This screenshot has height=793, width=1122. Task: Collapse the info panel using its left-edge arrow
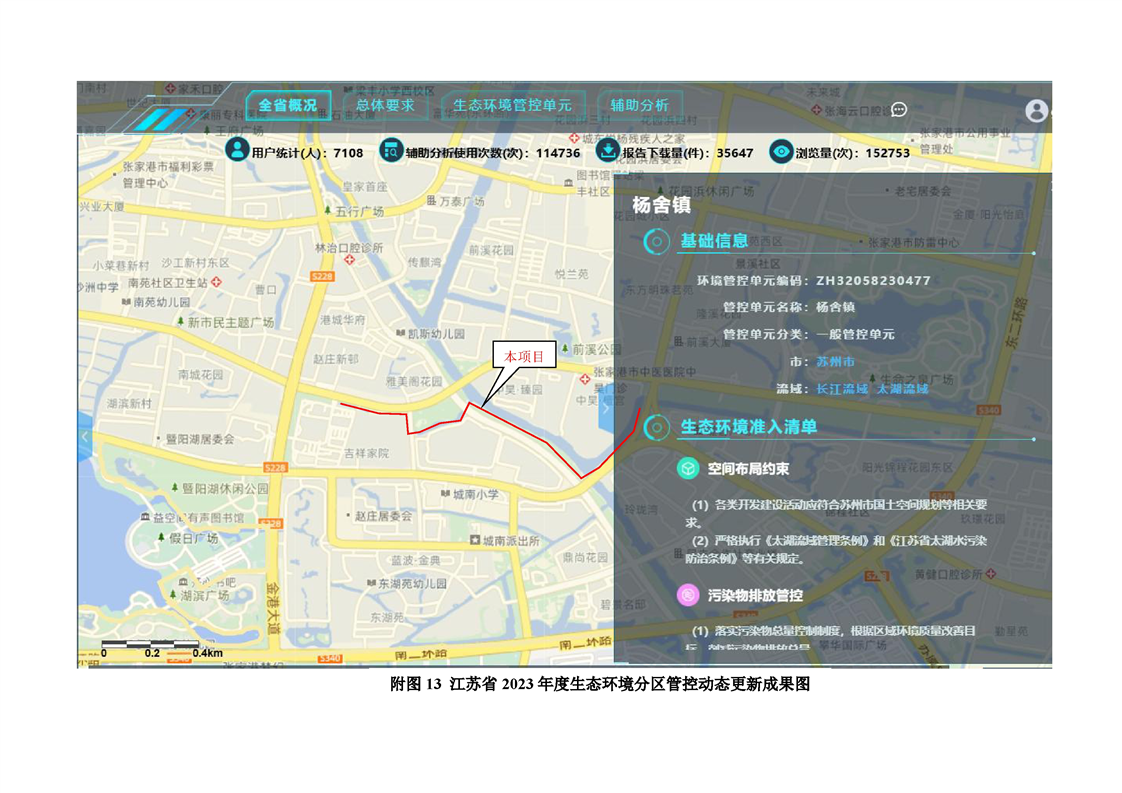point(606,409)
